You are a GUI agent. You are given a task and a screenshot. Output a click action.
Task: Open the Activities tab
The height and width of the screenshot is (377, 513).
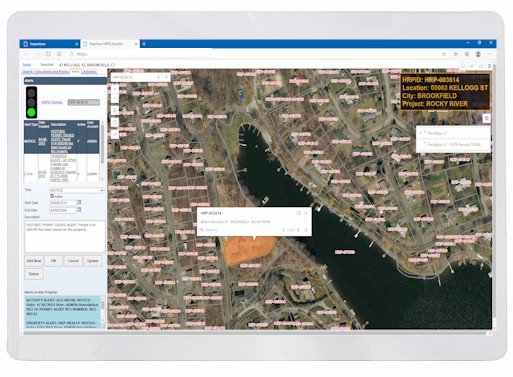click(90, 72)
